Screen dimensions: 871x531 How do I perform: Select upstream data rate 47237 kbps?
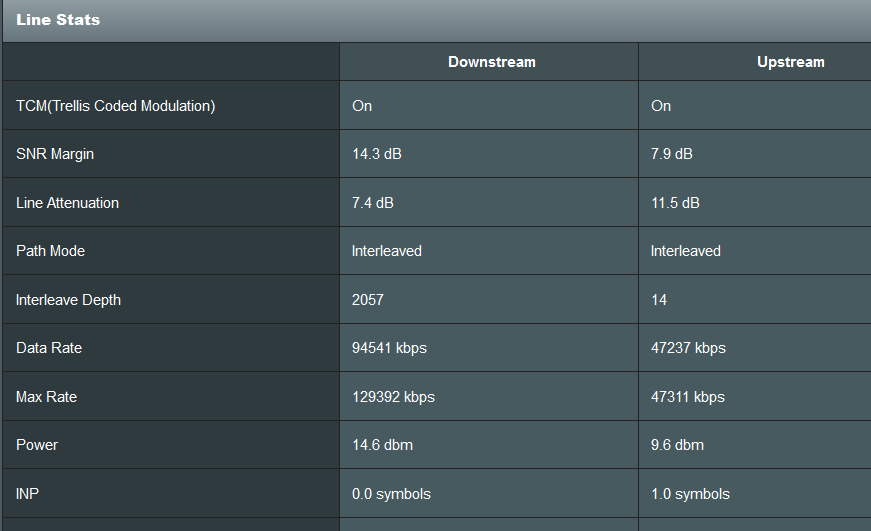coord(688,348)
